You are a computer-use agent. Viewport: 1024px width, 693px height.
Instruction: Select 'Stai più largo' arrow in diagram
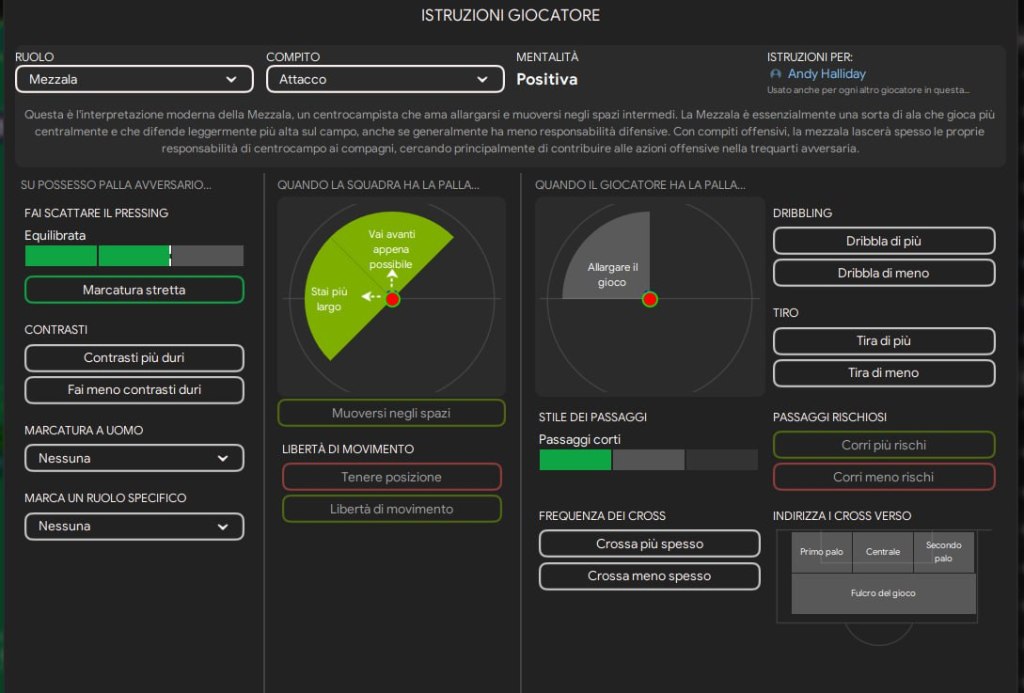click(368, 297)
